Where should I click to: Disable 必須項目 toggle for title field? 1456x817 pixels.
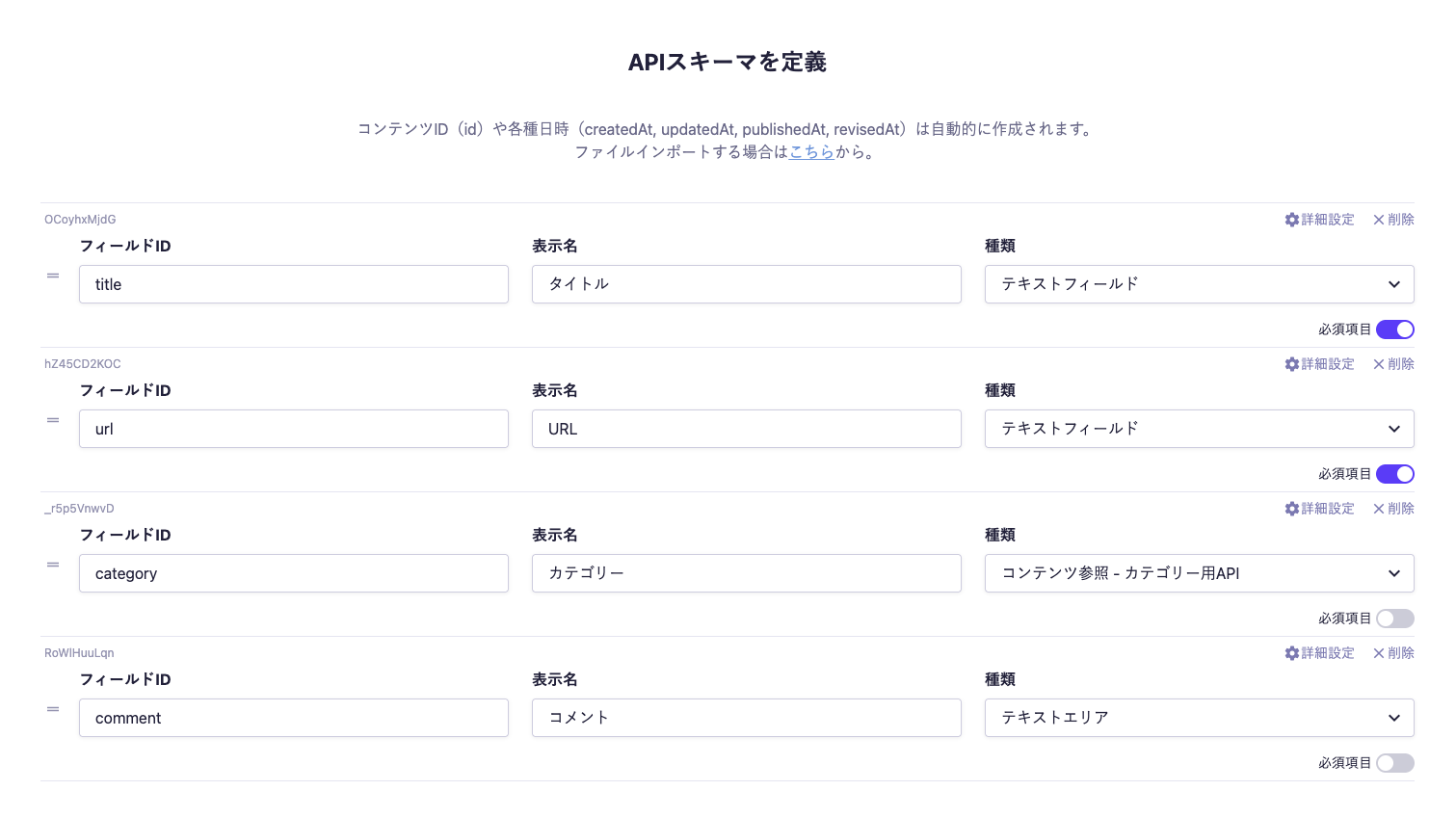[1394, 329]
